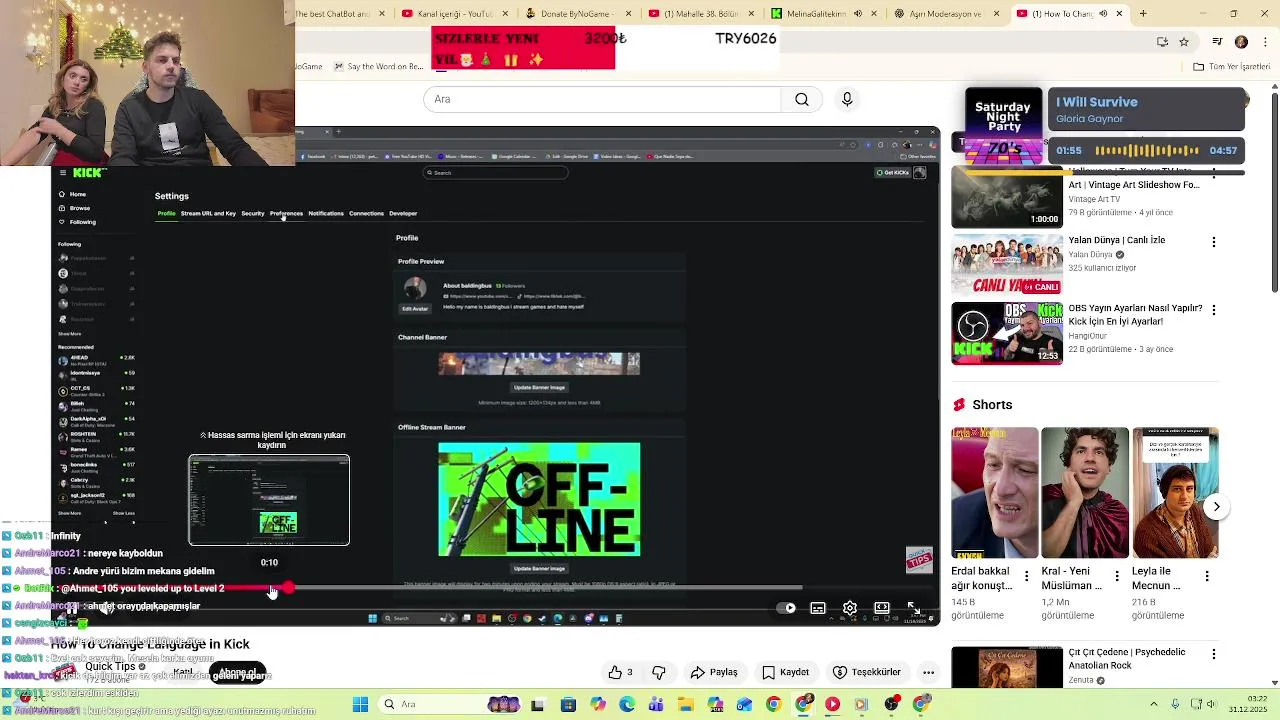Open the 'Erdal bakkal ağır konuşt...' short
Viewport: 1280px width, 720px height.
[995, 492]
